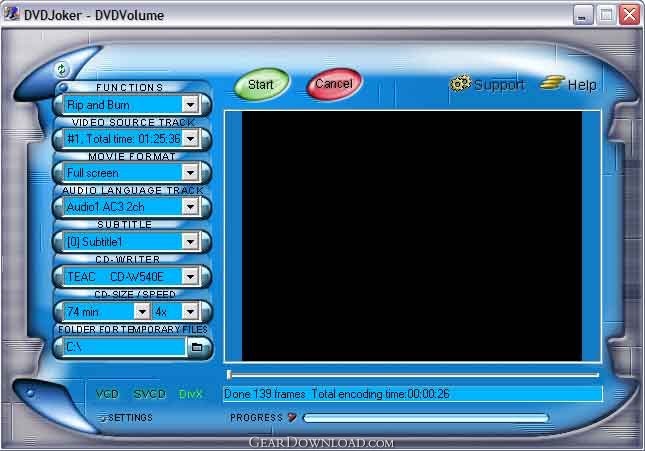This screenshot has height=451, width=645.
Task: Select the DivX format option
Action: [190, 394]
